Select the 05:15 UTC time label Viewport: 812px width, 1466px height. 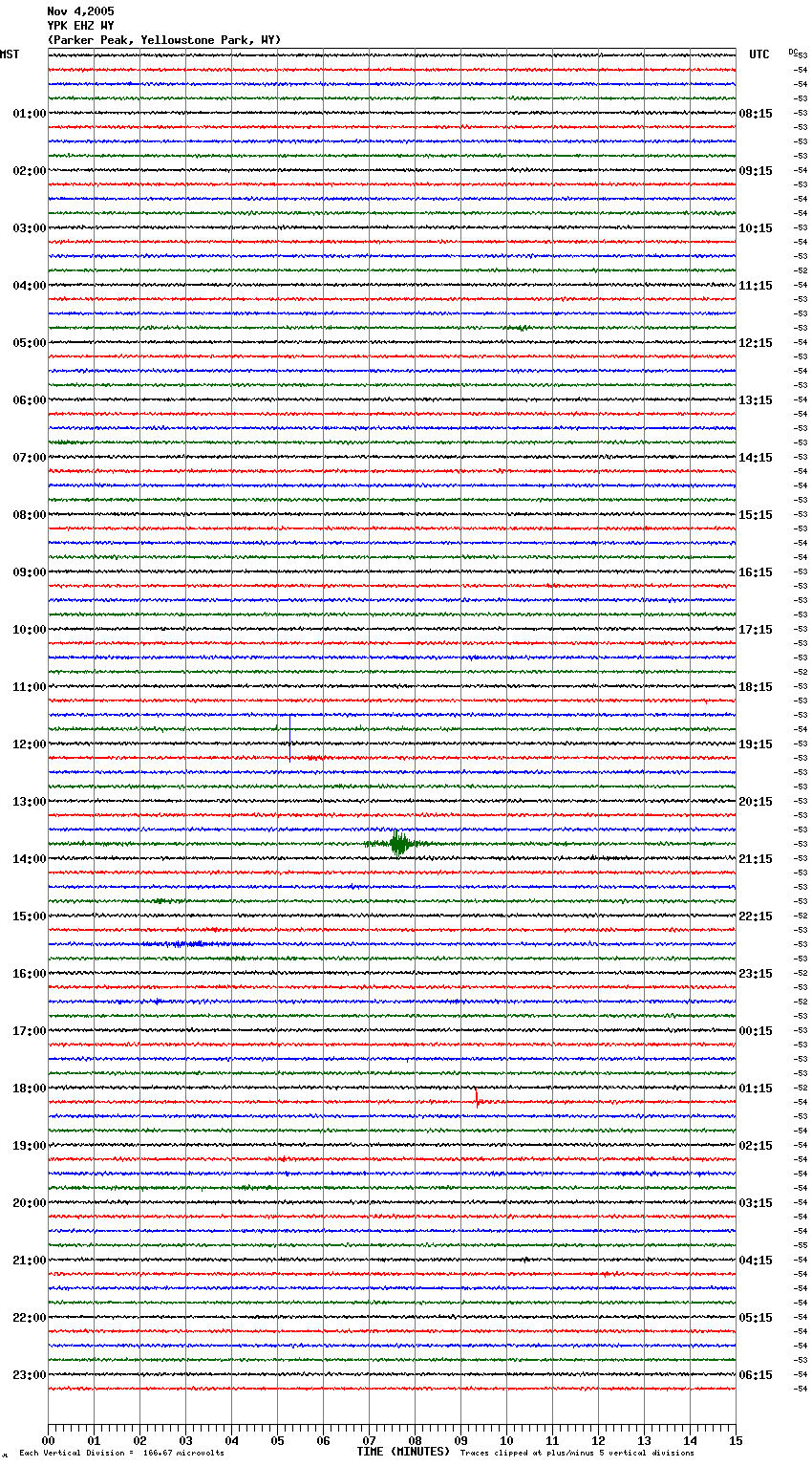click(756, 1318)
